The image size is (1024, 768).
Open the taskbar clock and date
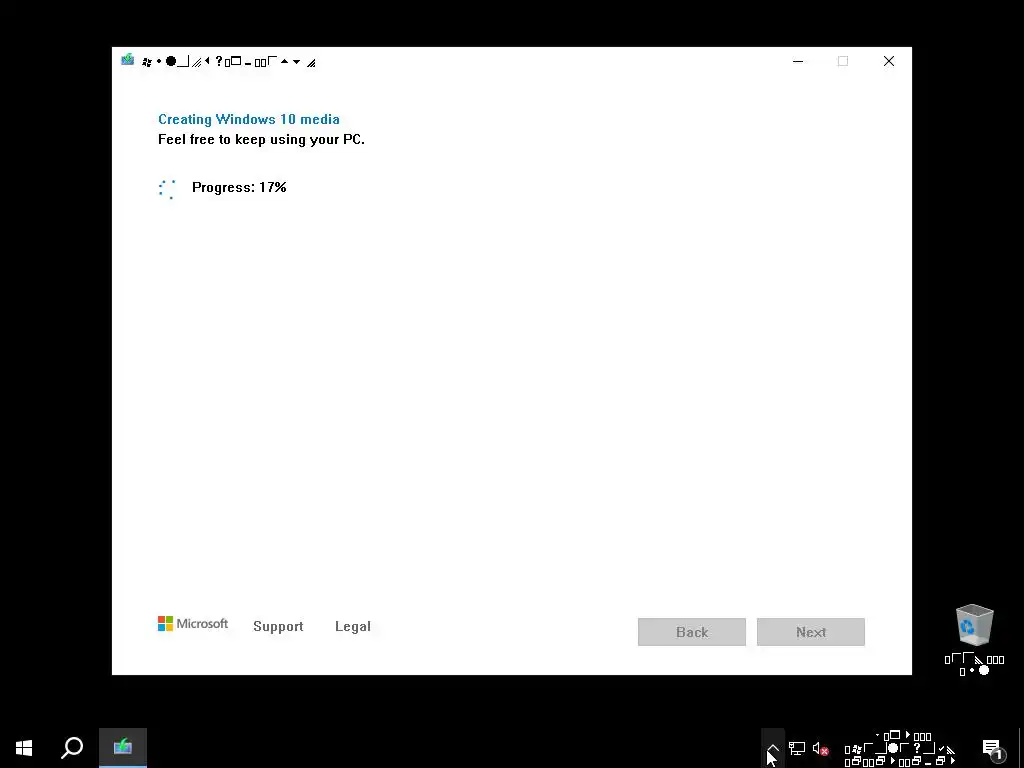[x=901, y=748]
